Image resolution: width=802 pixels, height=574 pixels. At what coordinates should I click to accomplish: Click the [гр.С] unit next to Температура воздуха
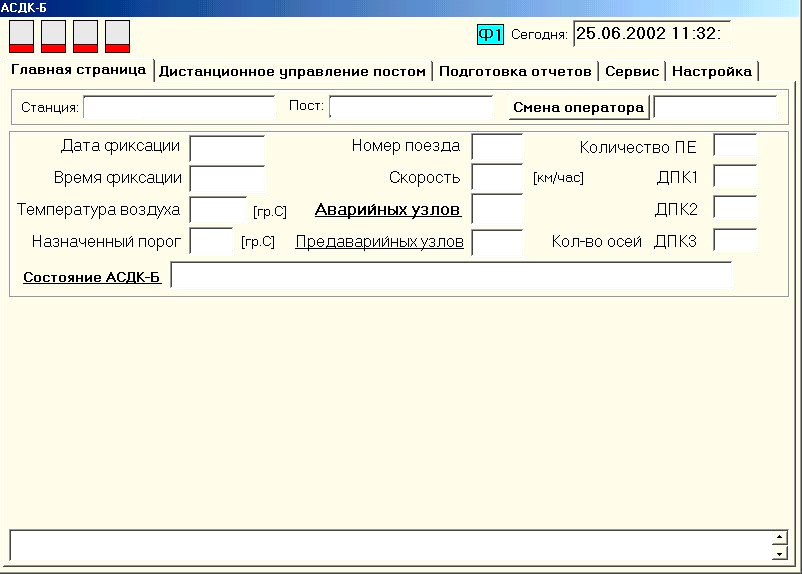(270, 211)
